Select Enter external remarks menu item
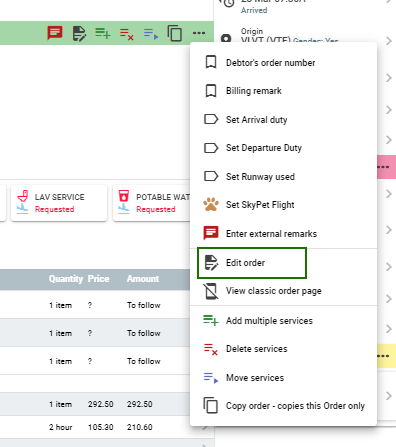 (283, 233)
